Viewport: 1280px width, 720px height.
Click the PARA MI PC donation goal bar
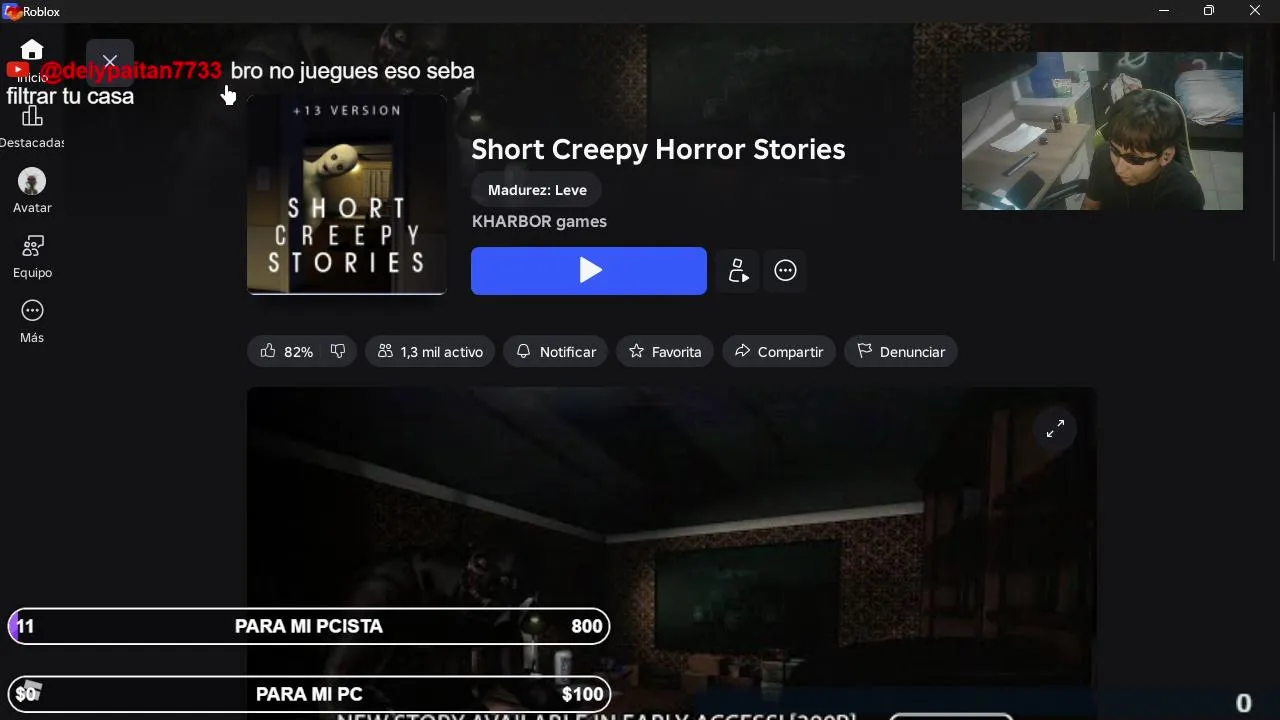click(309, 694)
